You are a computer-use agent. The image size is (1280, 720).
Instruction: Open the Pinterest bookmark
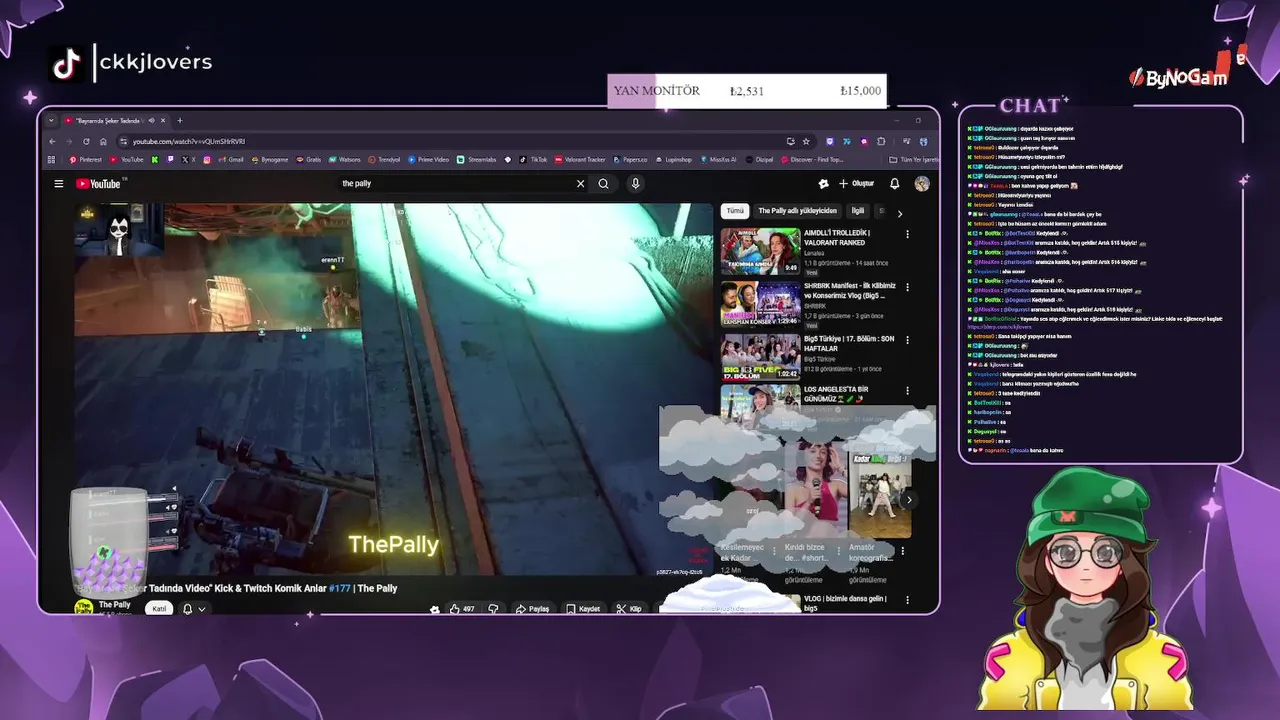coord(86,160)
